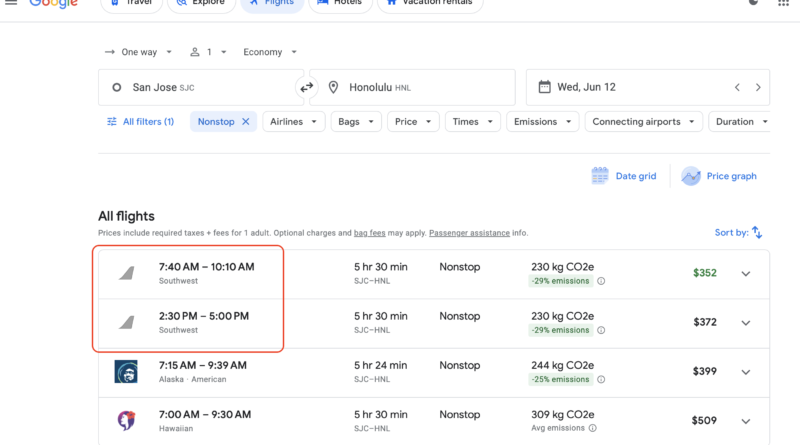This screenshot has width=800, height=445.
Task: Open the Price graph icon
Action: (691, 176)
